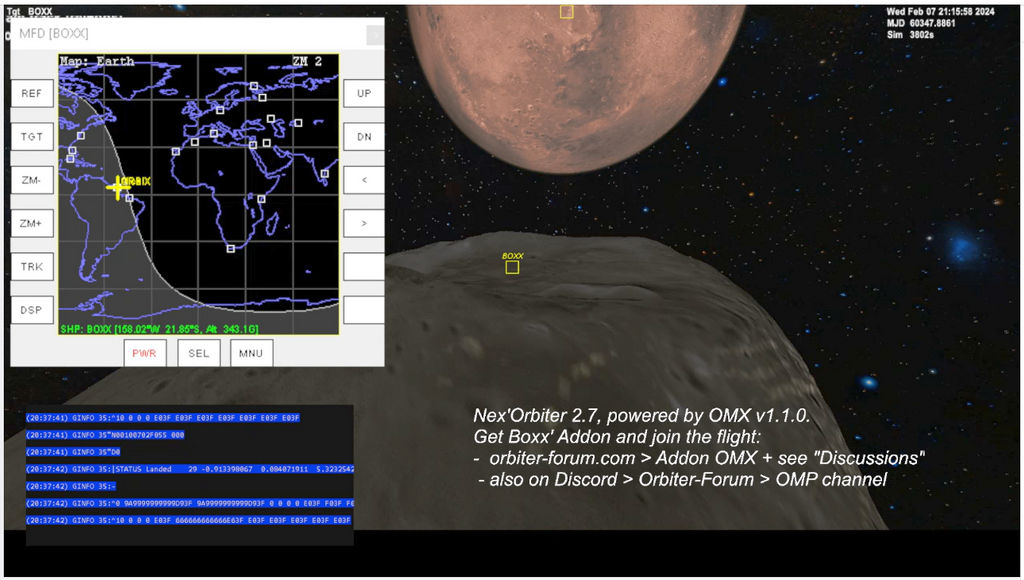The height and width of the screenshot is (580, 1024).
Task: Toggle MFD power with PWR button
Action: [144, 353]
